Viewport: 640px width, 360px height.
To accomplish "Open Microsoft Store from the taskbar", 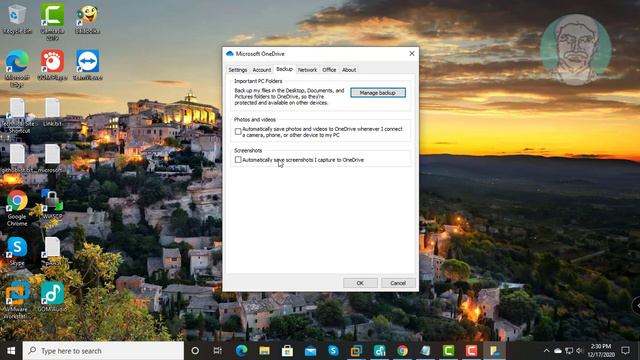I will click(x=287, y=351).
